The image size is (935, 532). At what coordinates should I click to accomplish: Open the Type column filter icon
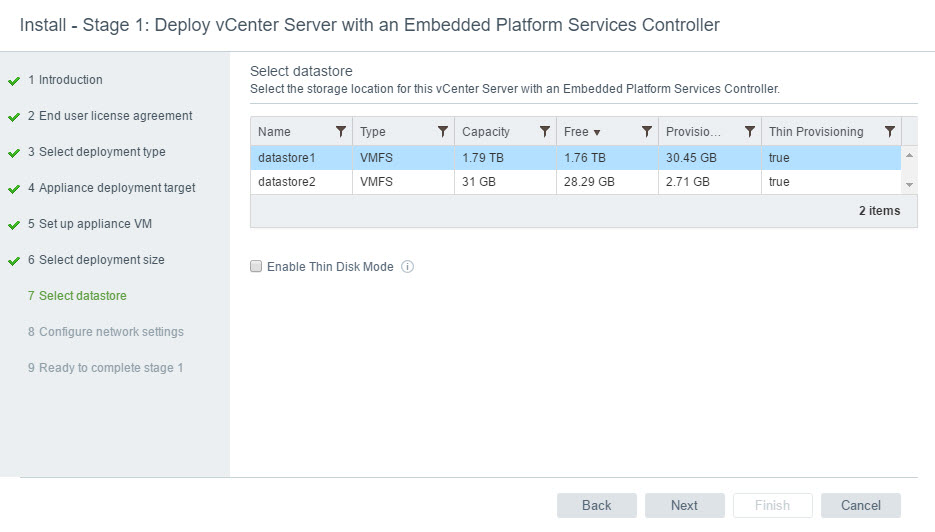(443, 132)
